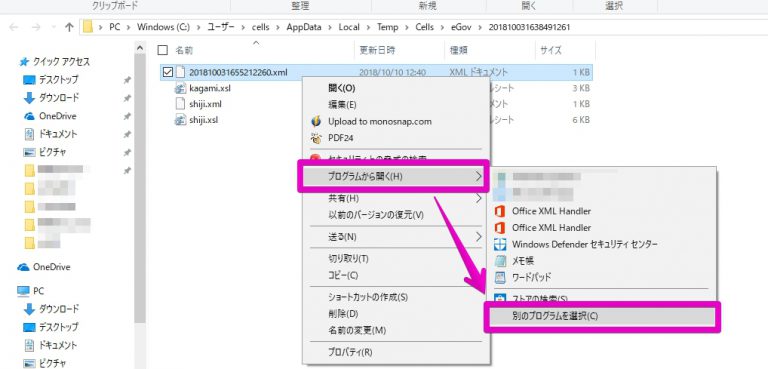Expand the 共有(H) submenu arrow

click(x=479, y=198)
